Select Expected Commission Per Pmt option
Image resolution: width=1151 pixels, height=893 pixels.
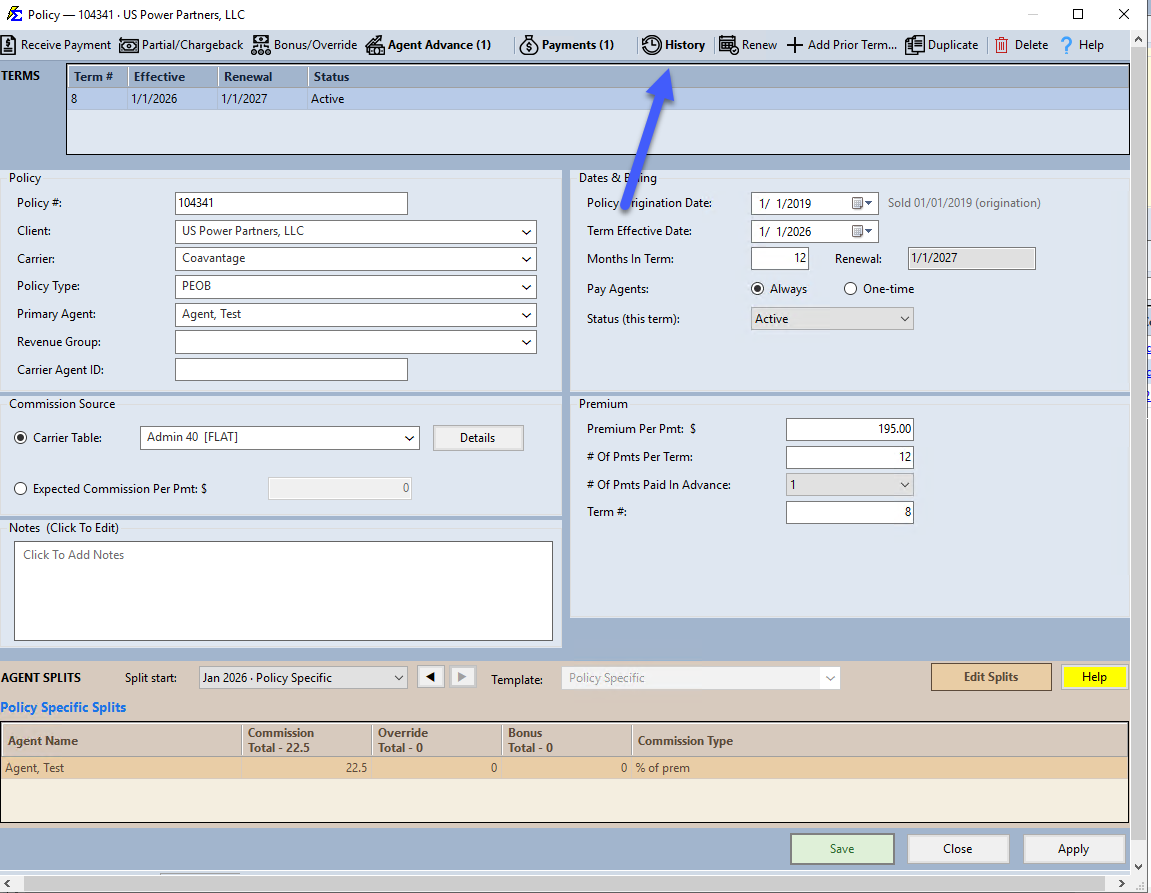[x=21, y=489]
